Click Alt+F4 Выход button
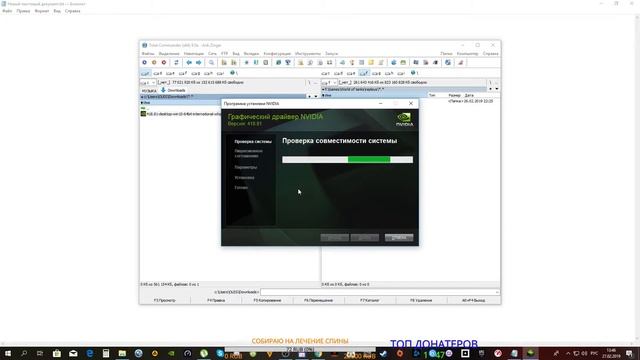The height and width of the screenshot is (360, 640). 473,300
